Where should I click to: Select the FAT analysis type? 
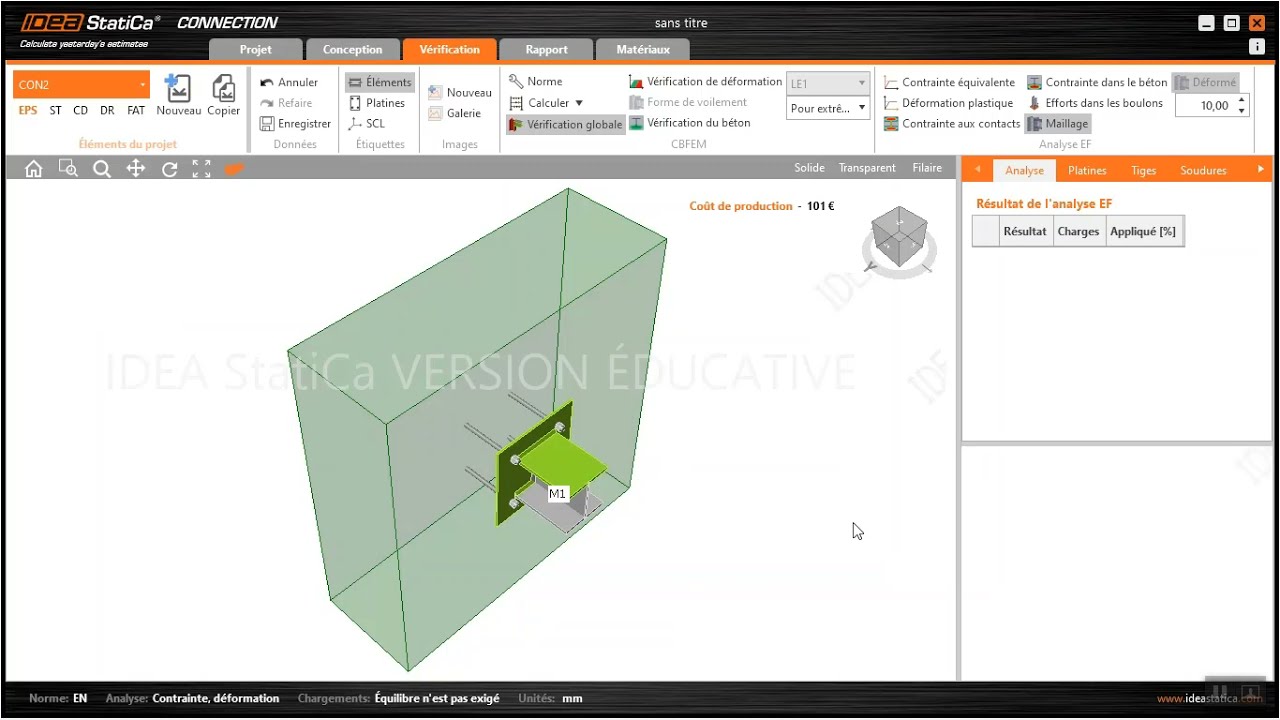click(136, 111)
